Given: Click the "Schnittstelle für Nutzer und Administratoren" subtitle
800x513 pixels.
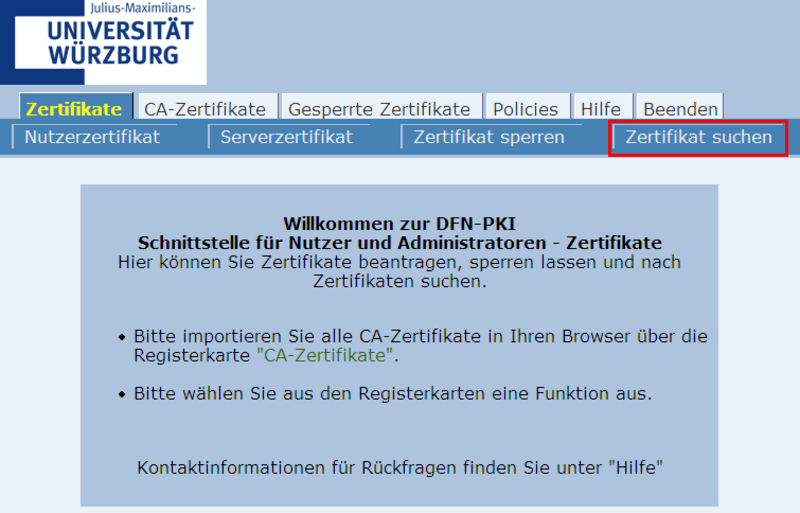Looking at the screenshot, I should pos(400,243).
